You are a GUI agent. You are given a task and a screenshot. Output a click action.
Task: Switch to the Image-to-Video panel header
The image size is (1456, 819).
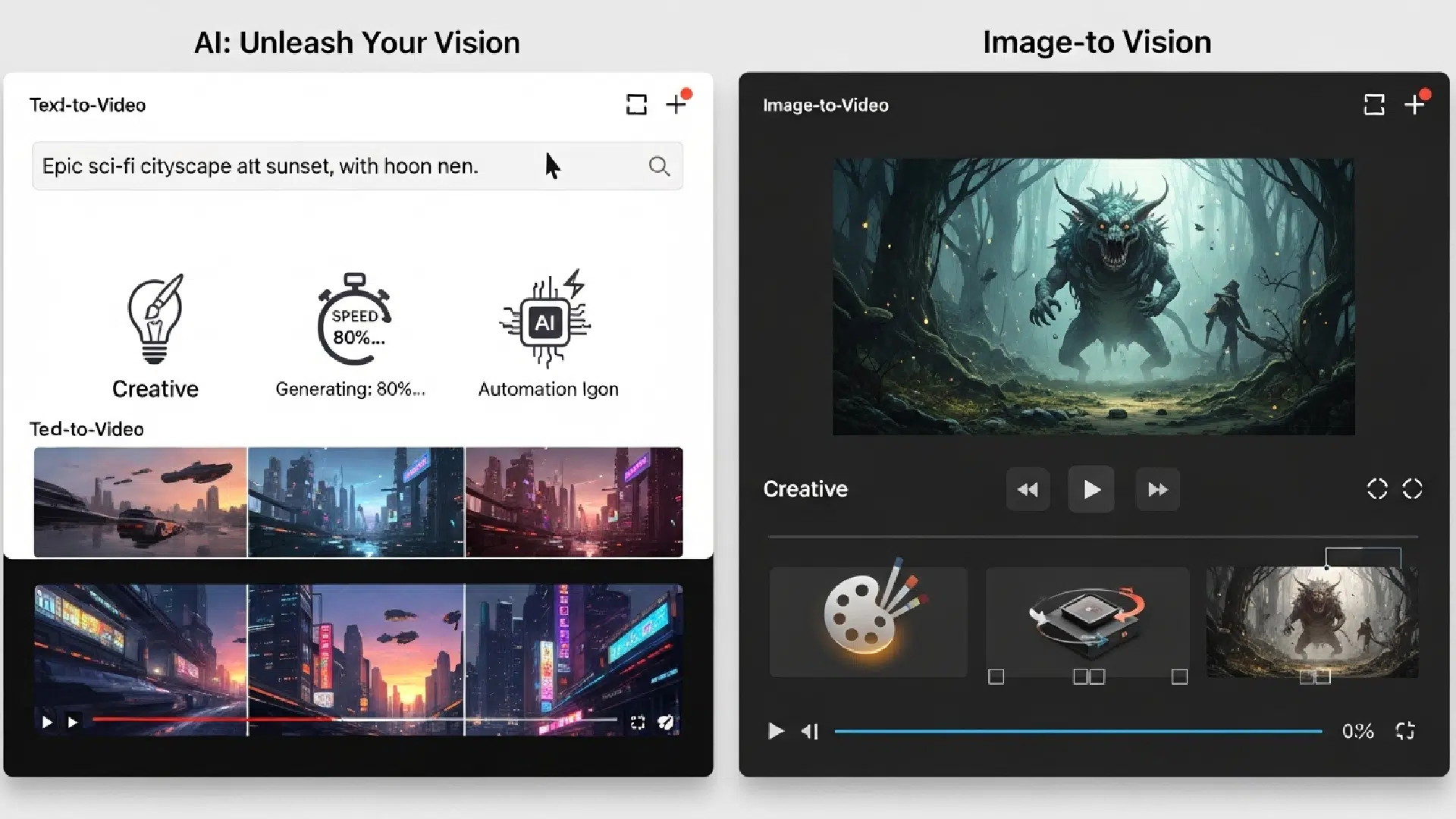point(825,105)
